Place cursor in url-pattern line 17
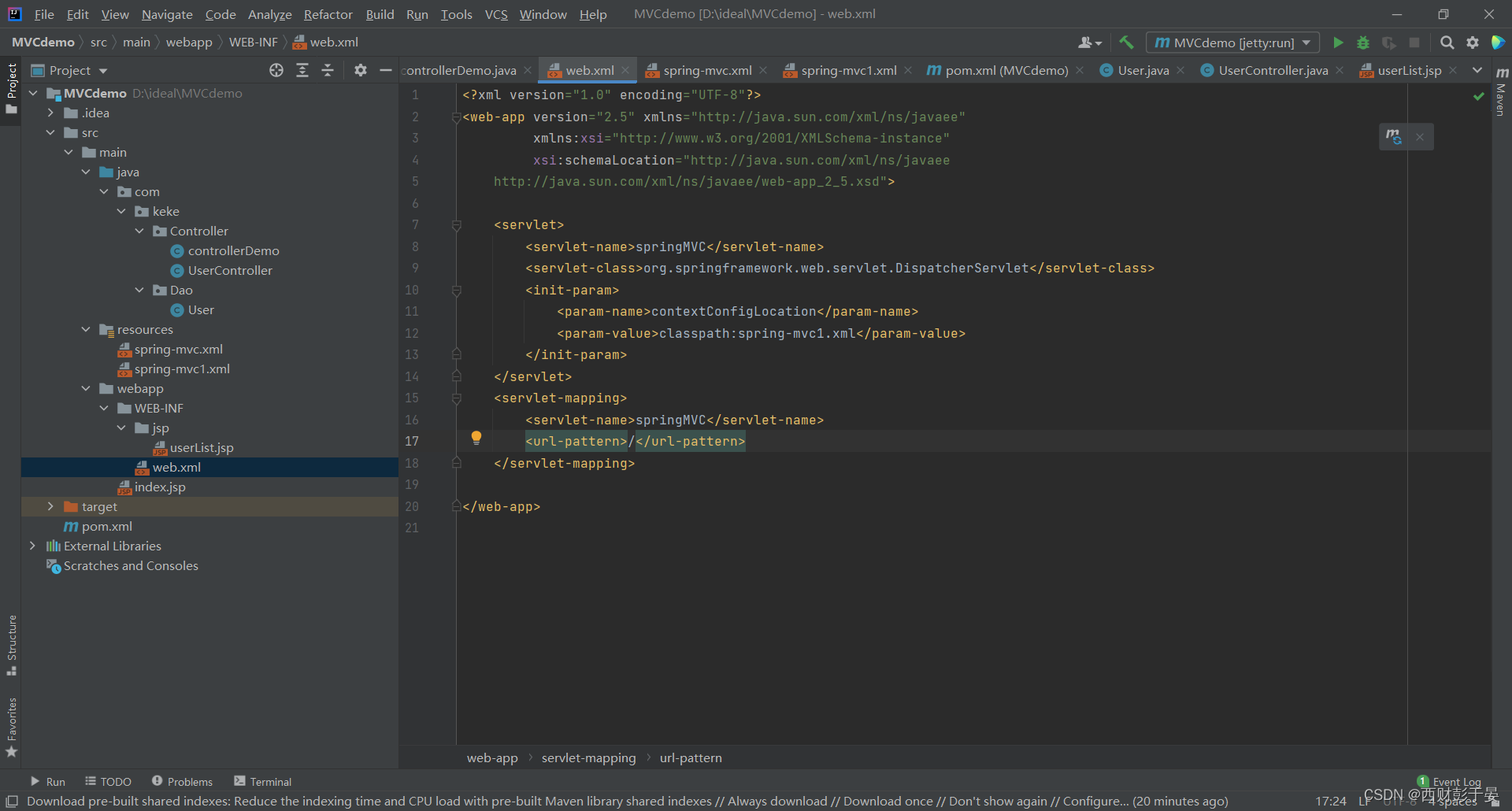 (x=635, y=441)
